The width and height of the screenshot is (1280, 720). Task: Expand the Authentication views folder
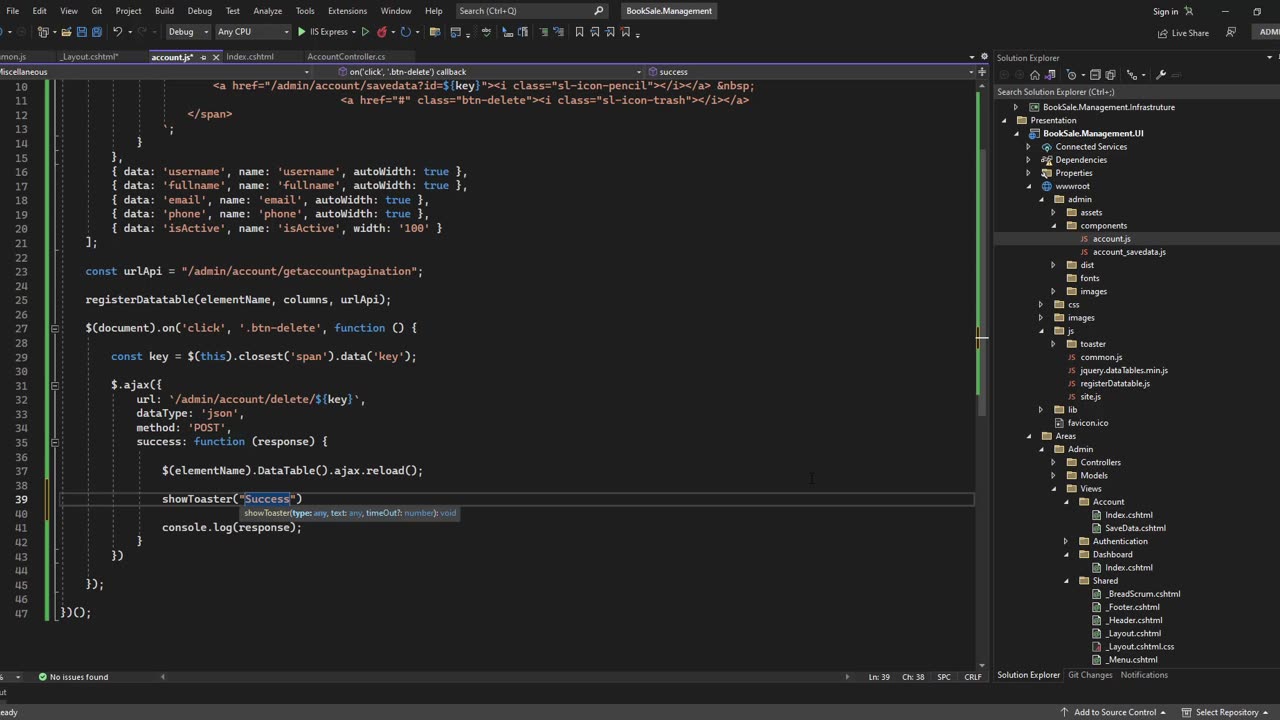coord(1066,541)
